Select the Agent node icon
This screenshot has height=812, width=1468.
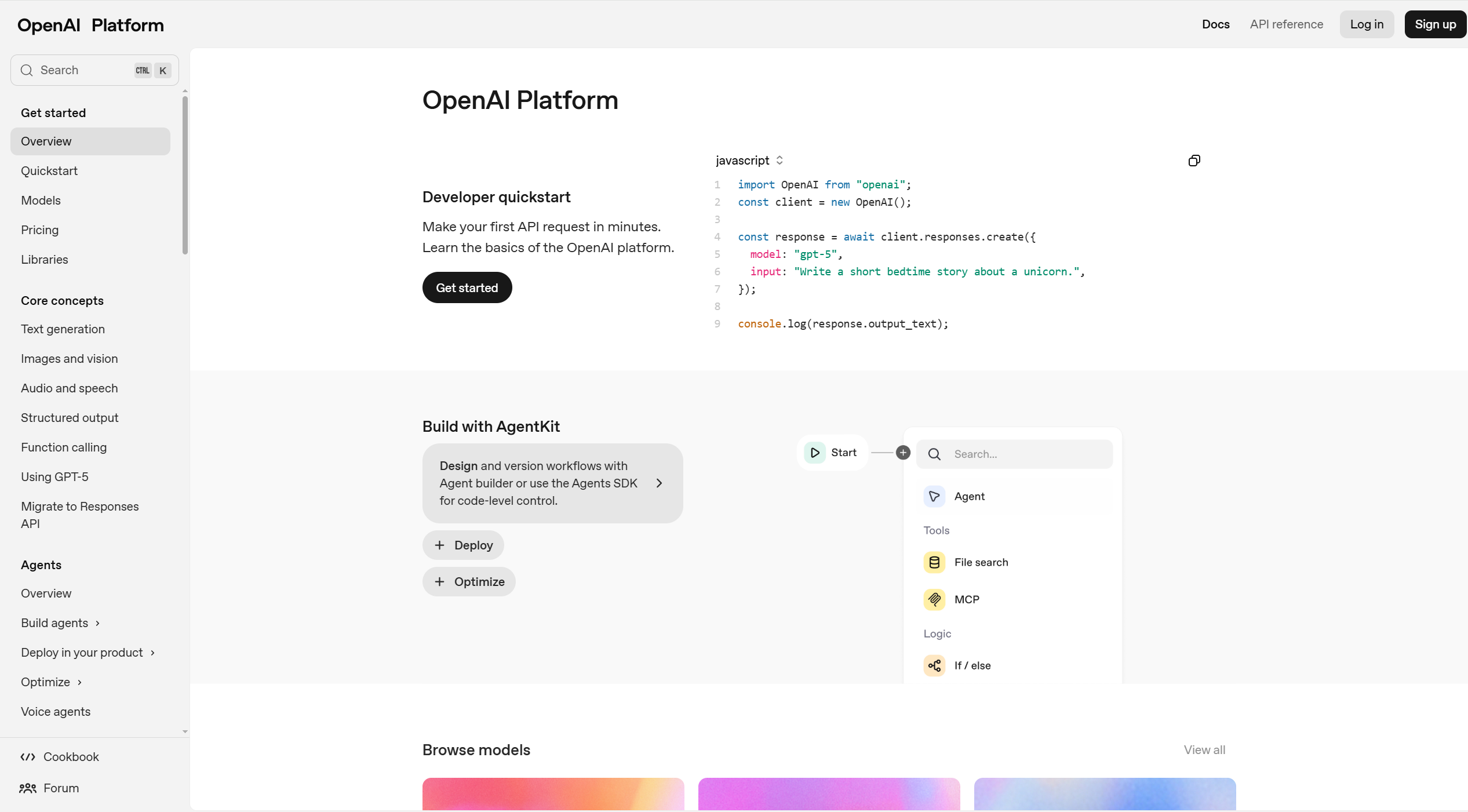934,497
